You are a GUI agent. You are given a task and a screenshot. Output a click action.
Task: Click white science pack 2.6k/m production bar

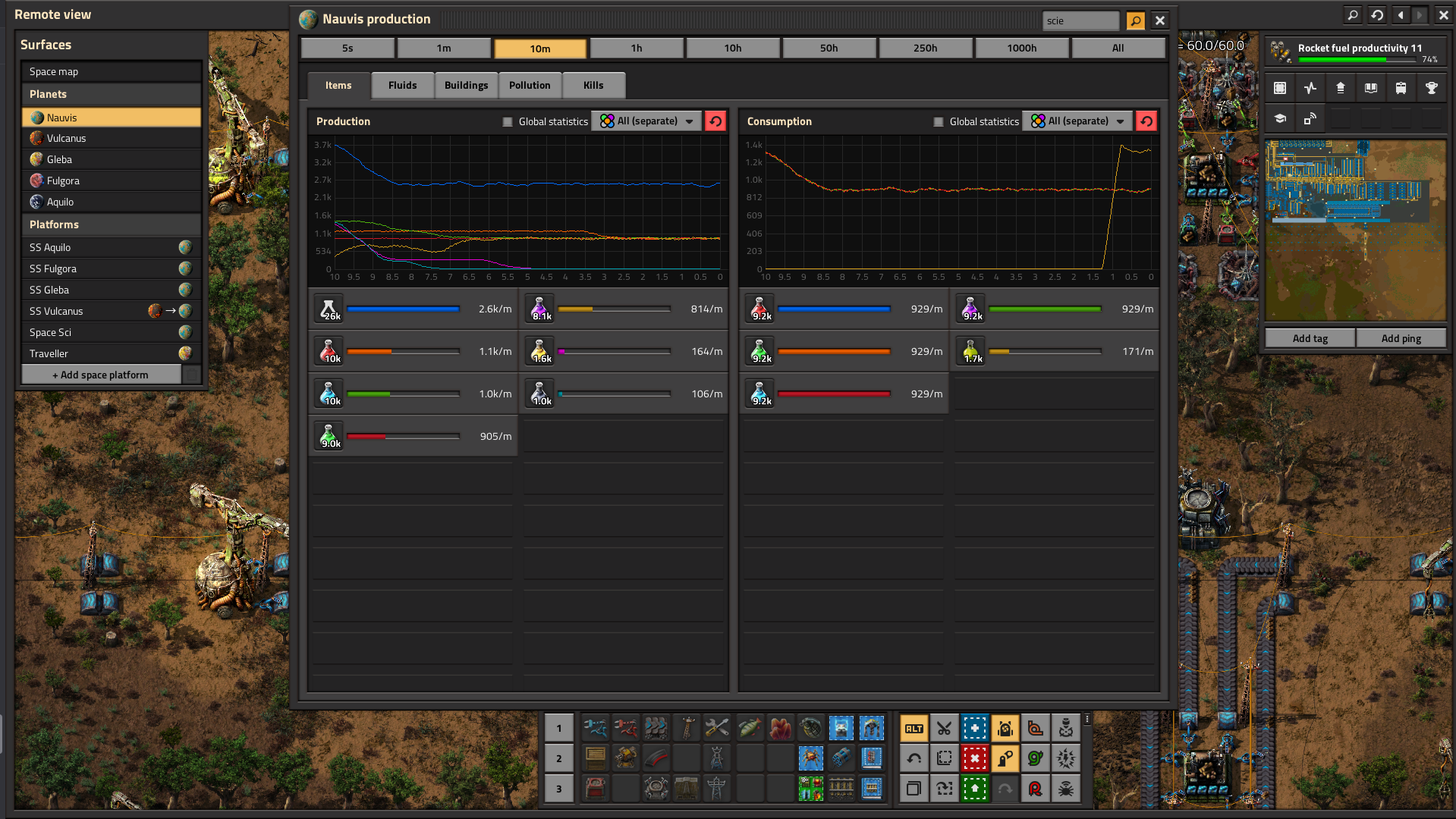[404, 309]
